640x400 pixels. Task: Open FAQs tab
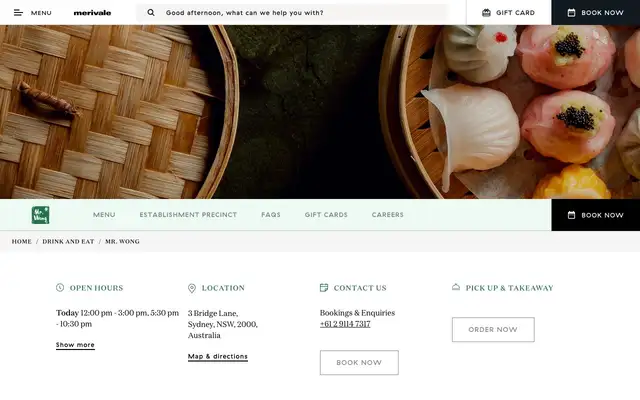pos(271,215)
